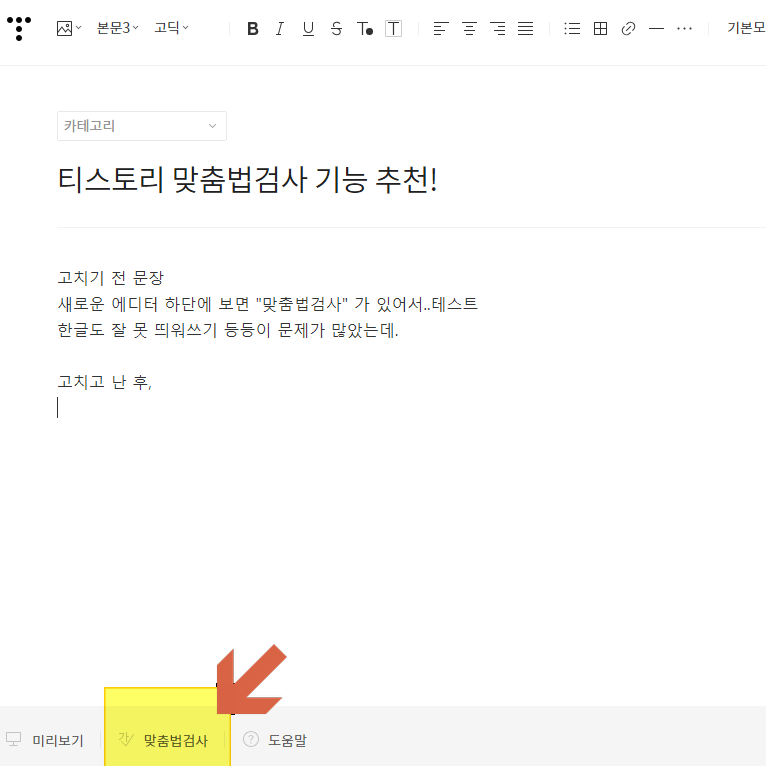The height and width of the screenshot is (766, 766).
Task: Click the preview monitor icon
Action: 14,739
